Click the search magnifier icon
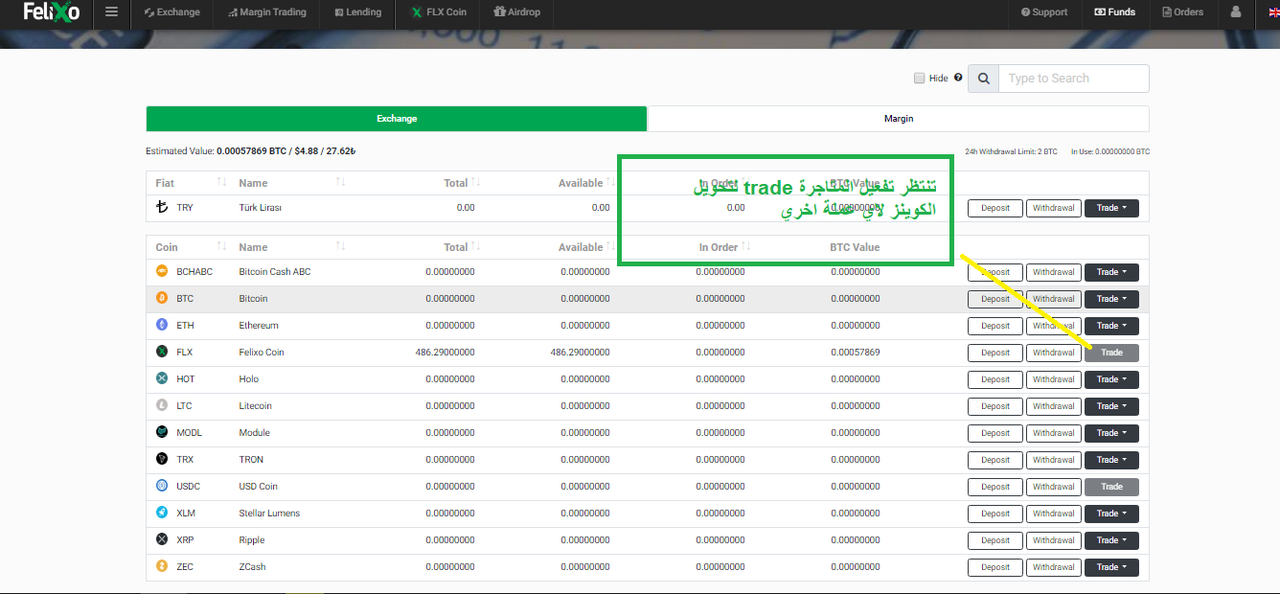This screenshot has width=1280, height=594. click(984, 79)
